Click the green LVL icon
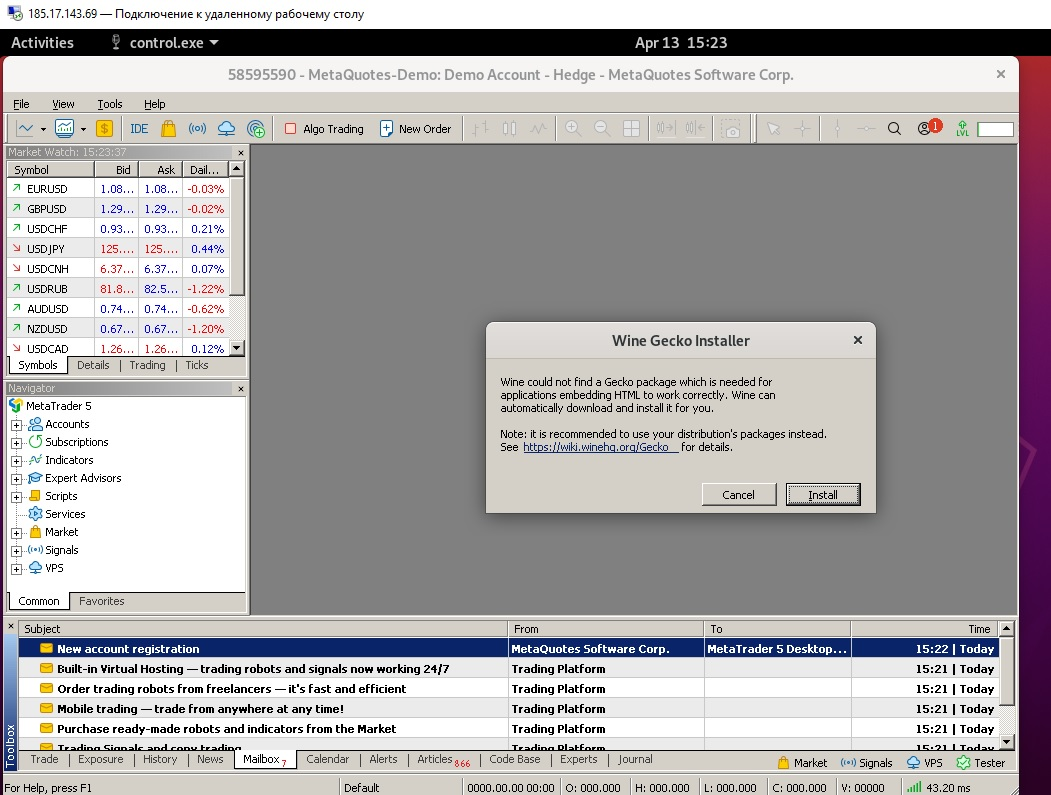Screen dimensions: 1051x795 [x=963, y=128]
